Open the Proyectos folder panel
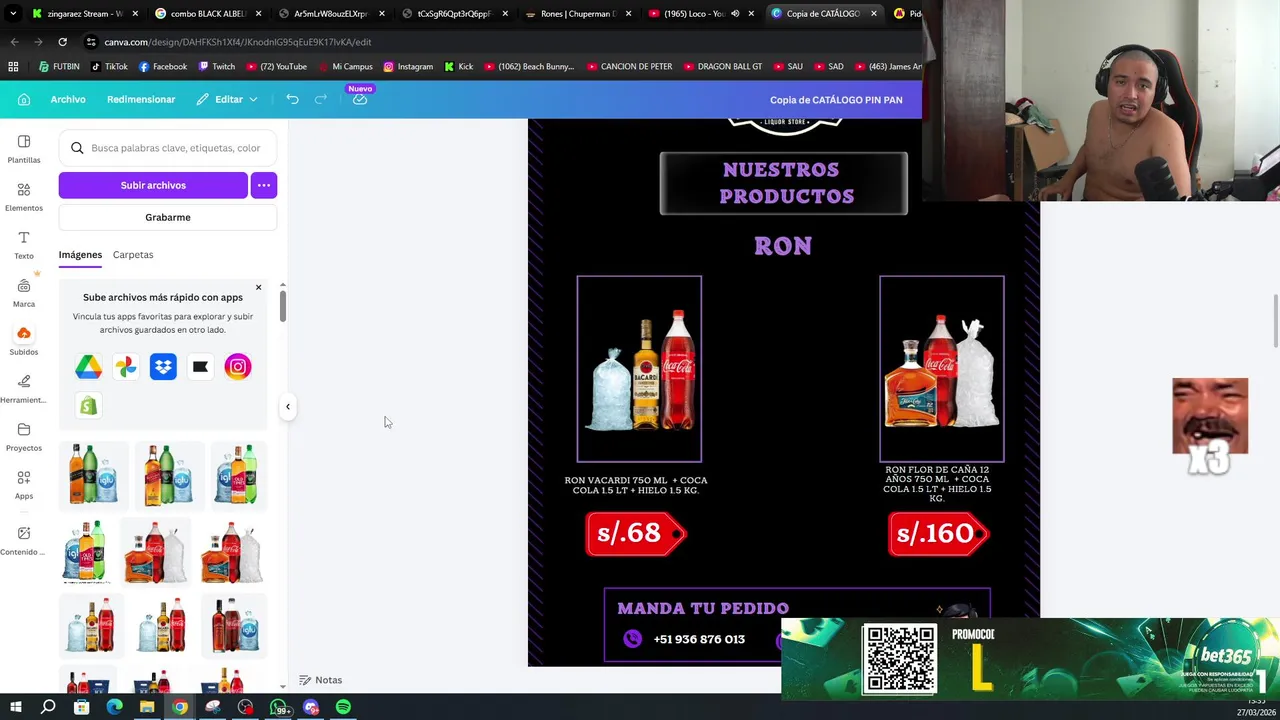Screen dimensions: 1280x720 coord(24,437)
